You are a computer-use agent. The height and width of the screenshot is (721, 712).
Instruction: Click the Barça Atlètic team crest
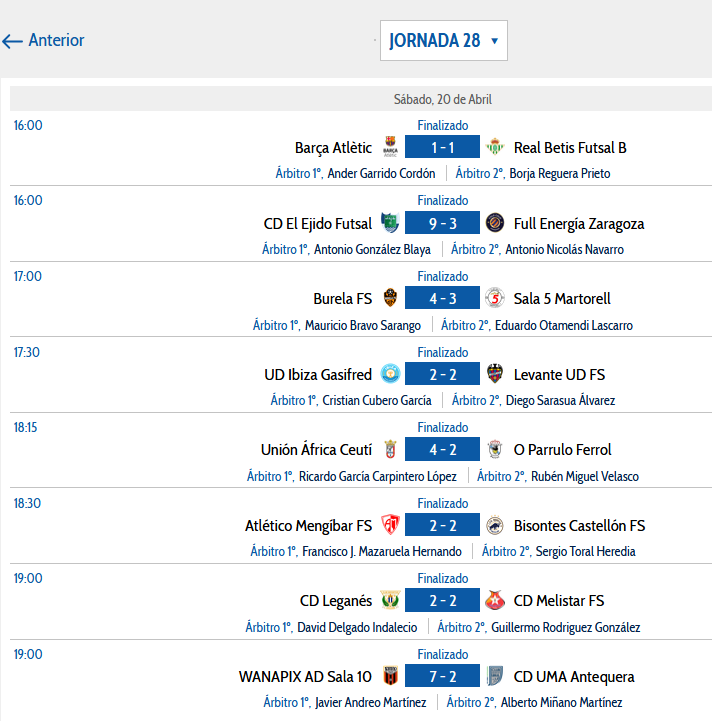tap(390, 147)
